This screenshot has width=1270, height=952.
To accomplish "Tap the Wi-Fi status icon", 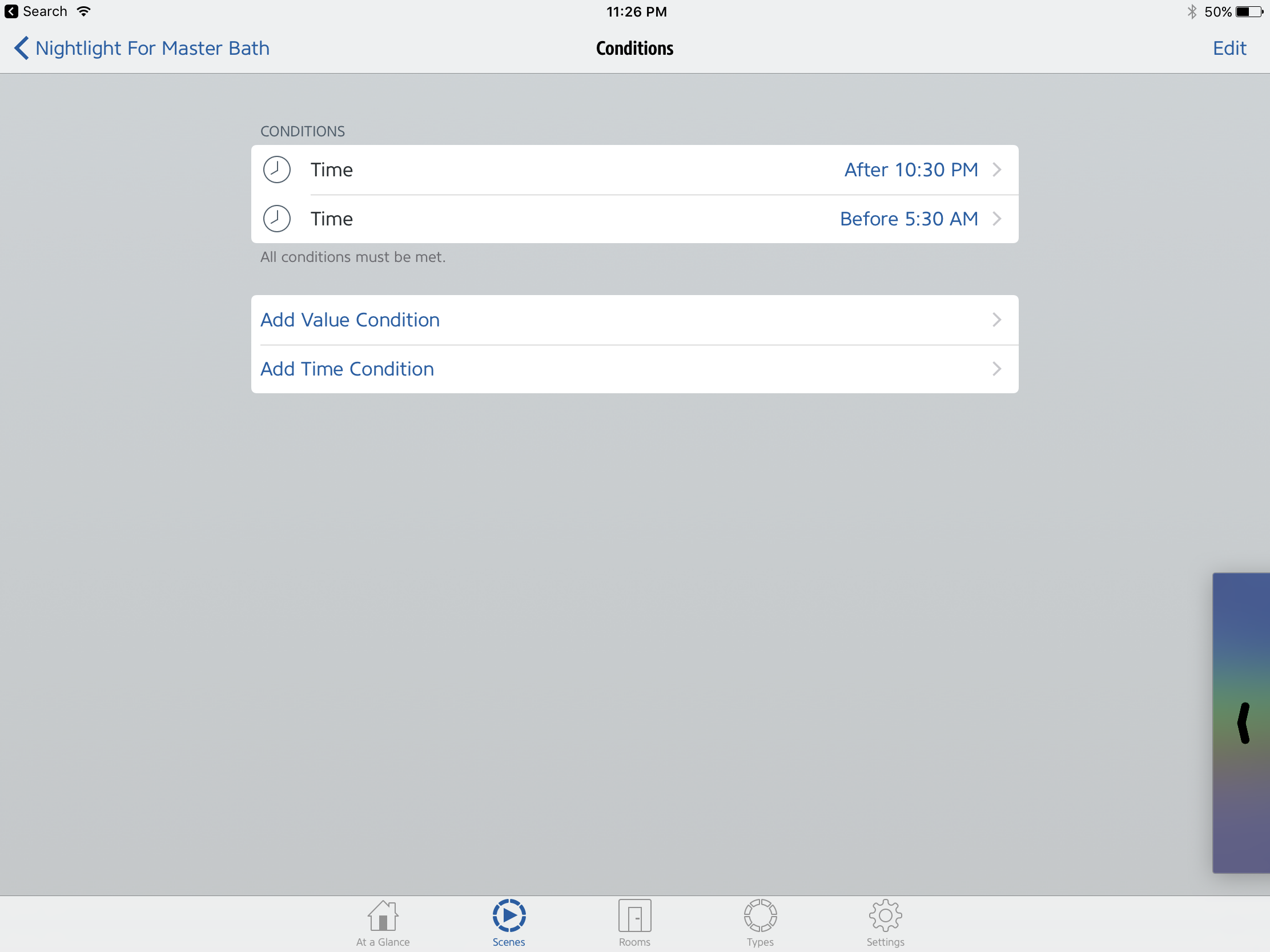I will [84, 11].
